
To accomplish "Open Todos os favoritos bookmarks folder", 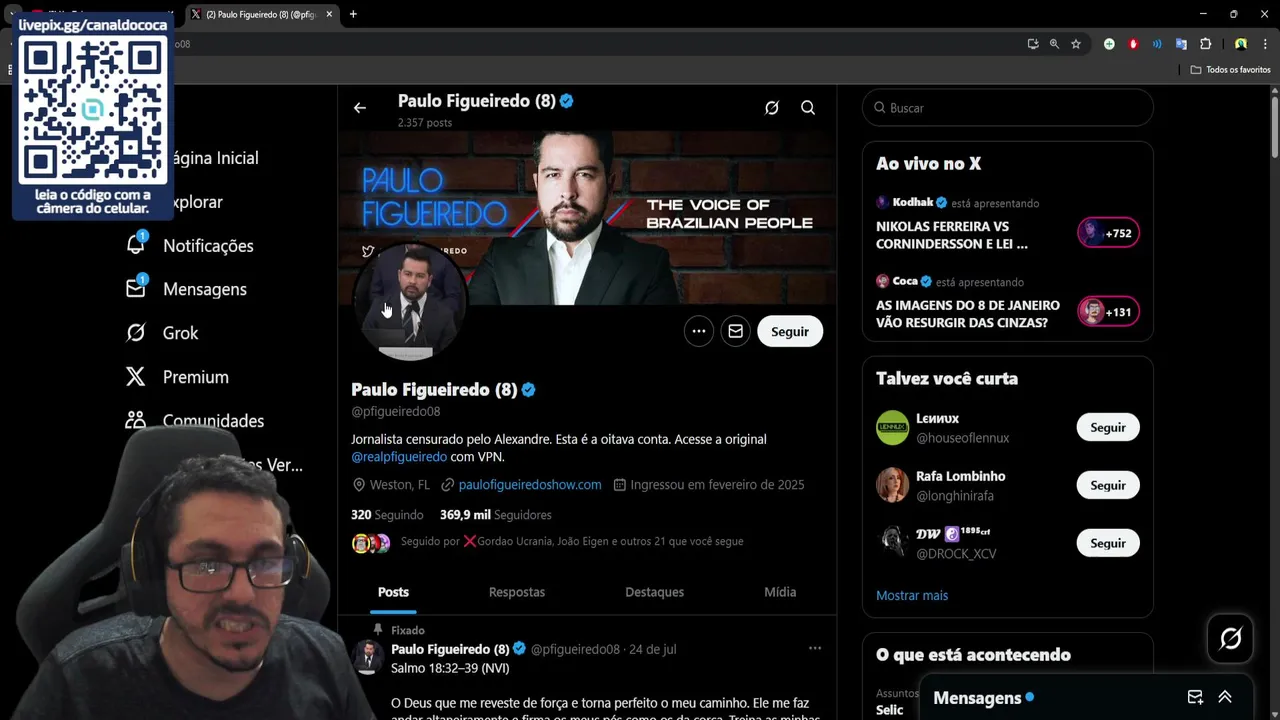I will (x=1230, y=70).
